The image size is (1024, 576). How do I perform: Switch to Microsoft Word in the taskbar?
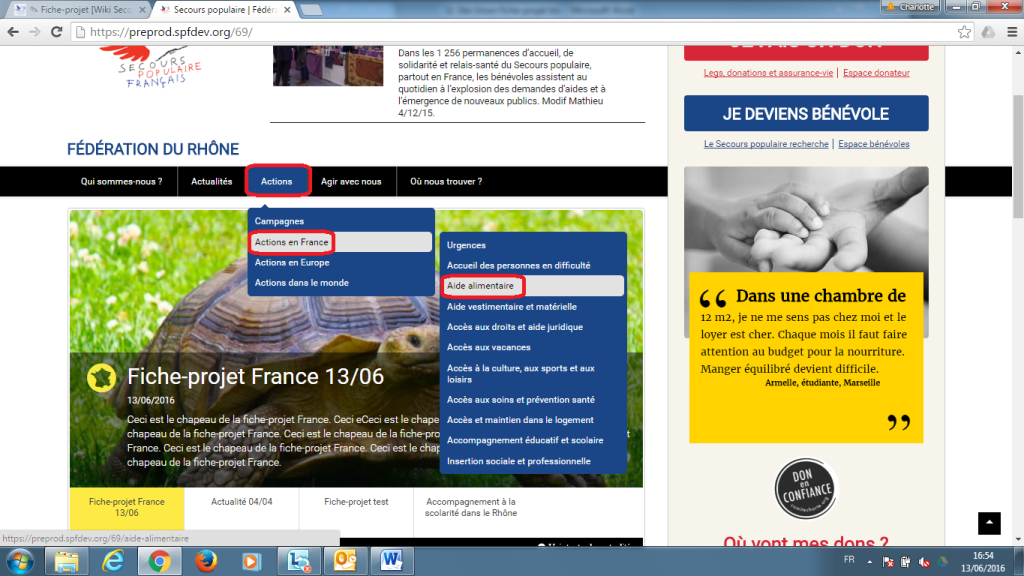(392, 561)
